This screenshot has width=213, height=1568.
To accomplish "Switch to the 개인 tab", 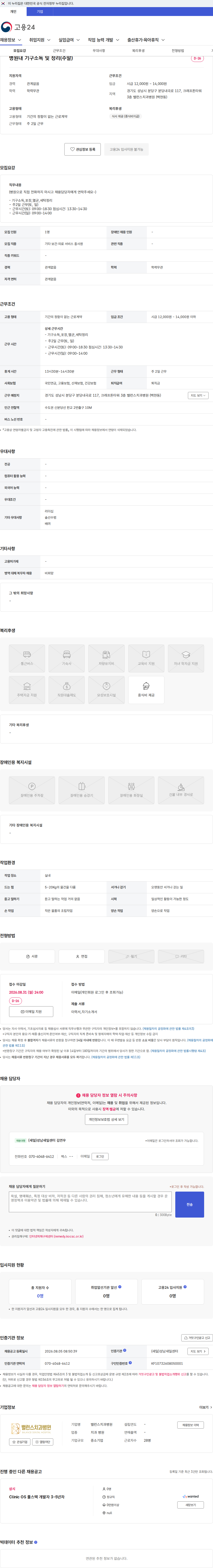I will click(13, 12).
